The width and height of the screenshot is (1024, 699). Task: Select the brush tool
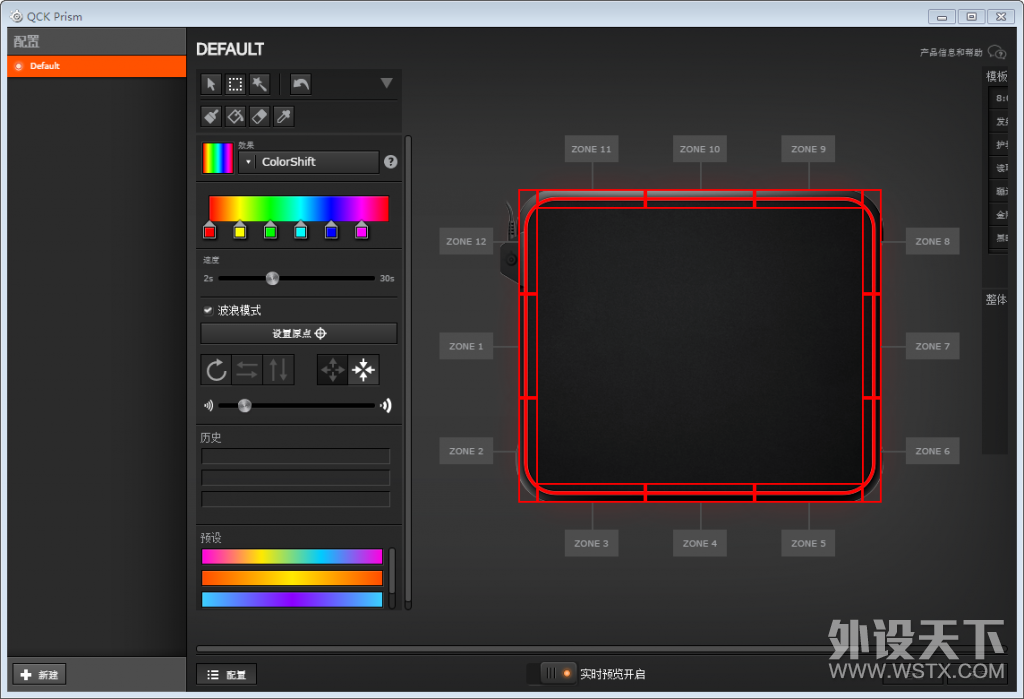tap(210, 116)
